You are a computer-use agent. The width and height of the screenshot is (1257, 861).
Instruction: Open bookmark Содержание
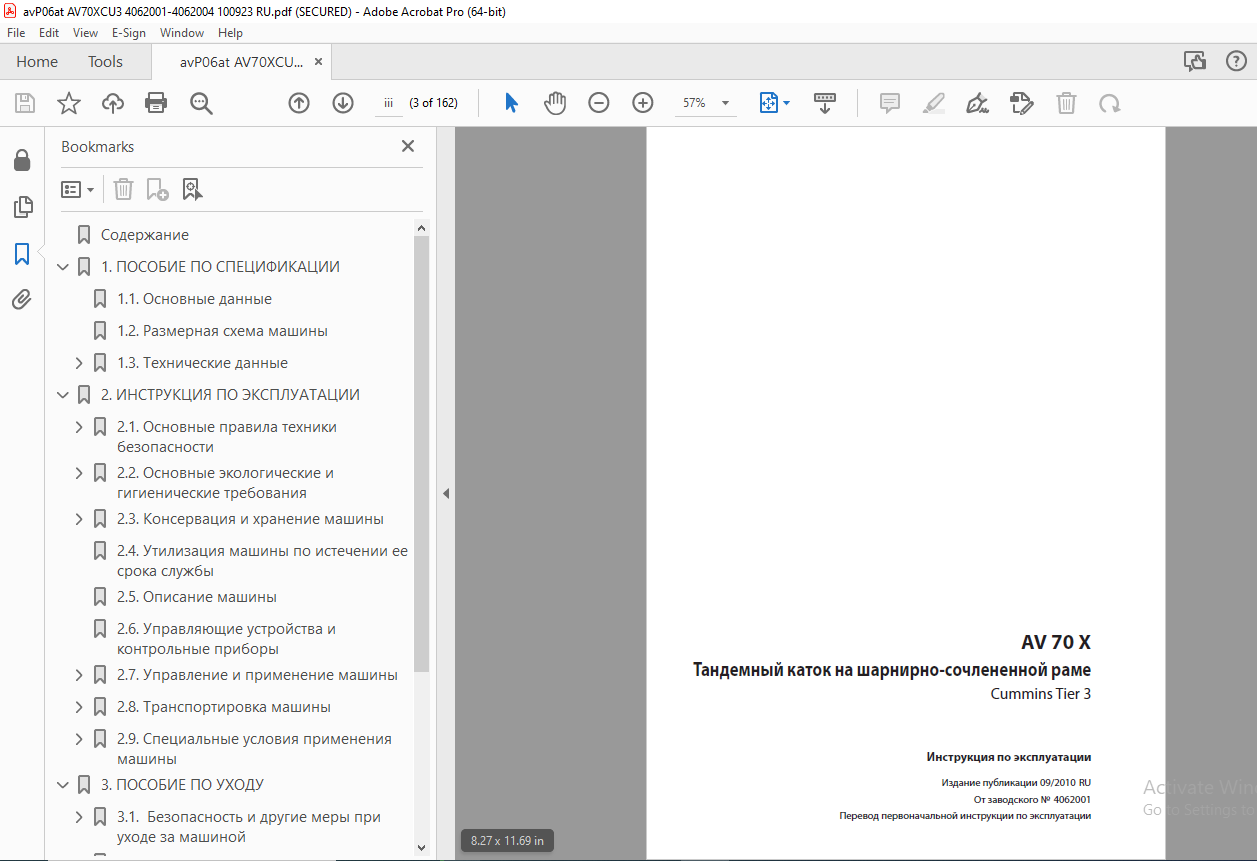click(145, 235)
